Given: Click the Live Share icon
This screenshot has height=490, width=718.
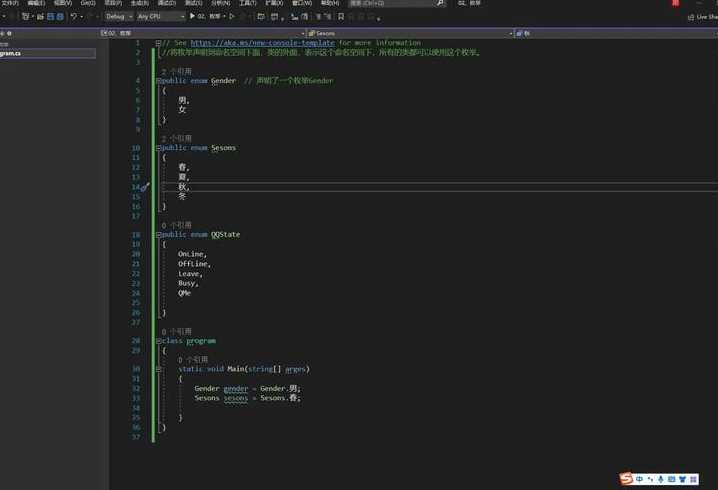Looking at the screenshot, I should click(x=691, y=17).
